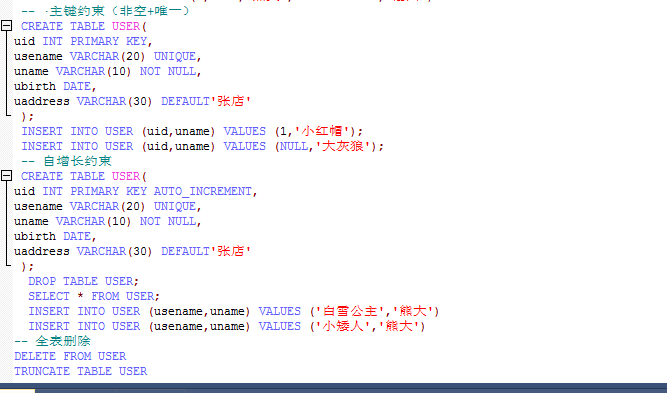Screen dimensions: 667x393
Task: Click the first 'uname VARCHAR(10) NOT NULL,' line
Action: pos(108,71)
